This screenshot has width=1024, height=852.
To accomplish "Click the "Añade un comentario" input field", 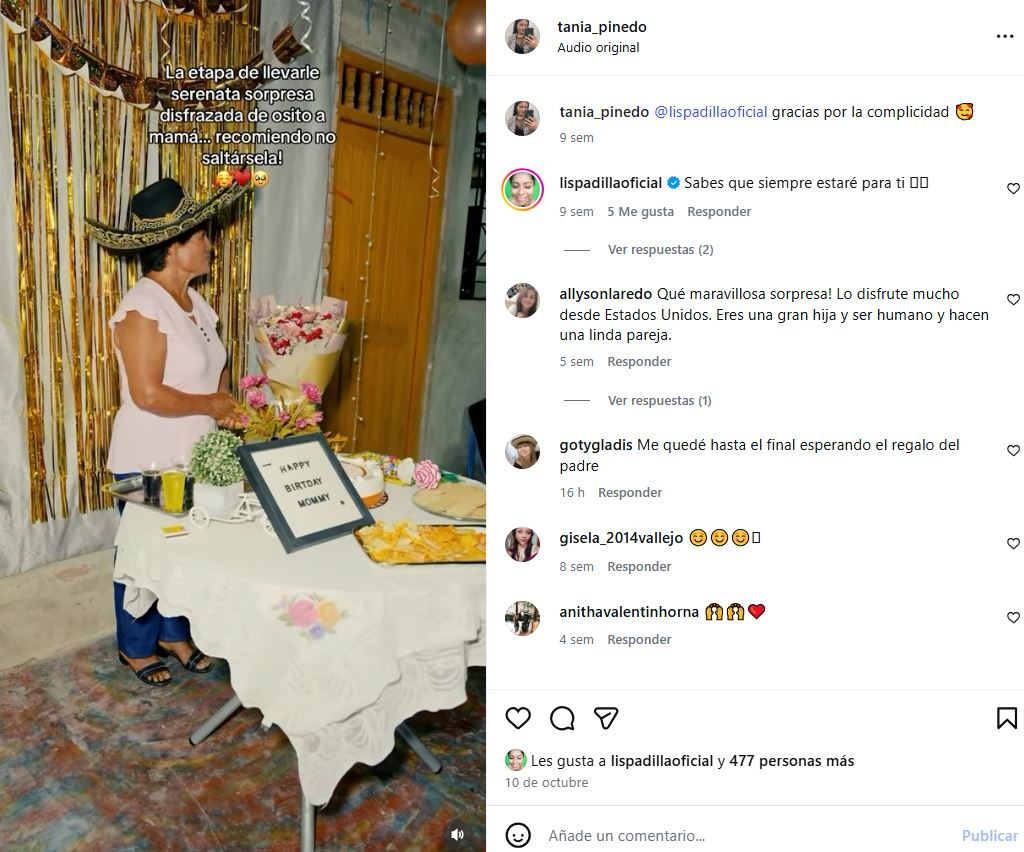I will click(x=740, y=835).
